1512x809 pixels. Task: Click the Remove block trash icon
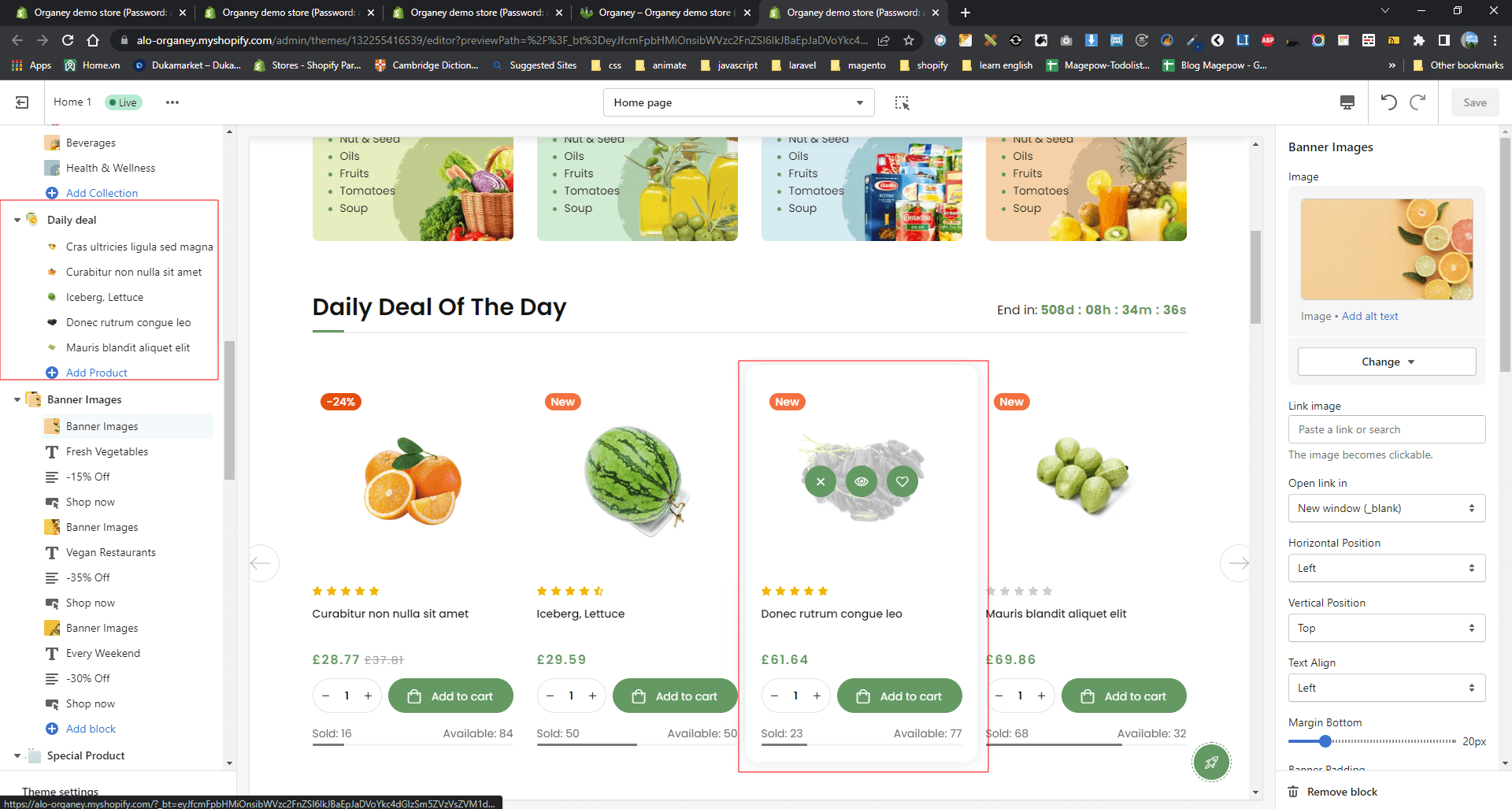[x=1293, y=792]
